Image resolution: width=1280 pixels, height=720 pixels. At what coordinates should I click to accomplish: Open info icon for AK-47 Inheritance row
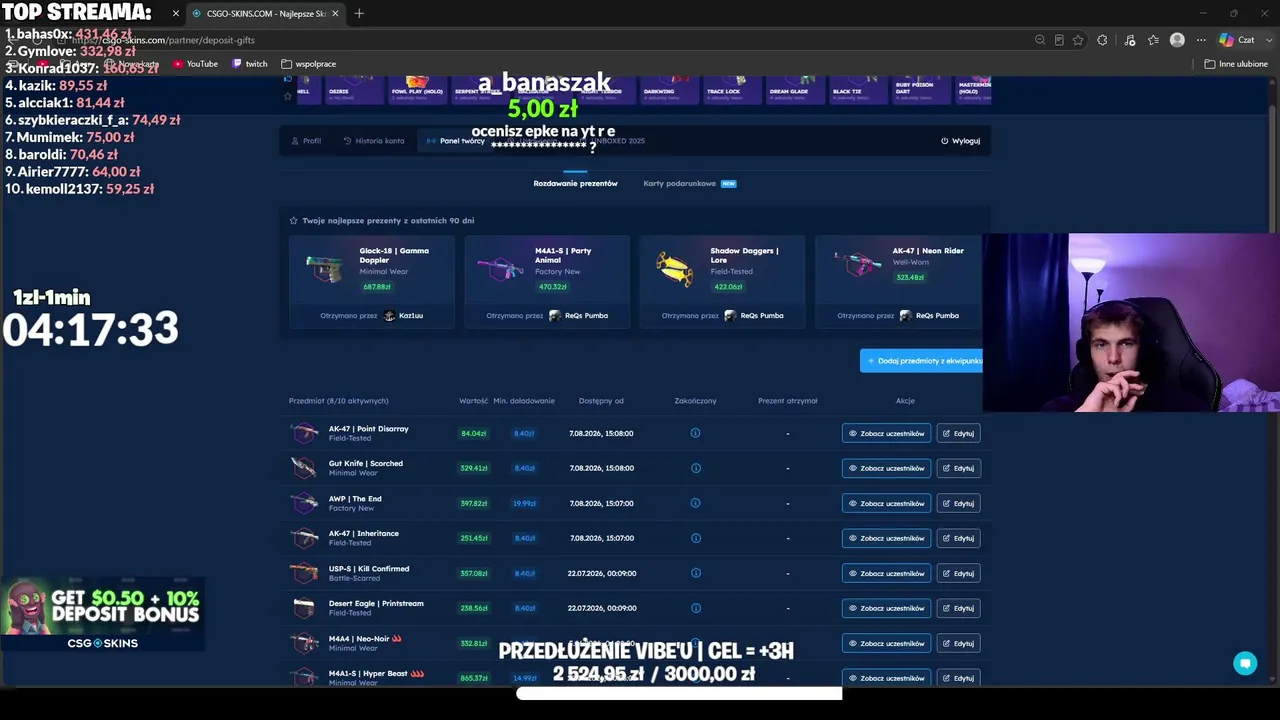pos(695,538)
